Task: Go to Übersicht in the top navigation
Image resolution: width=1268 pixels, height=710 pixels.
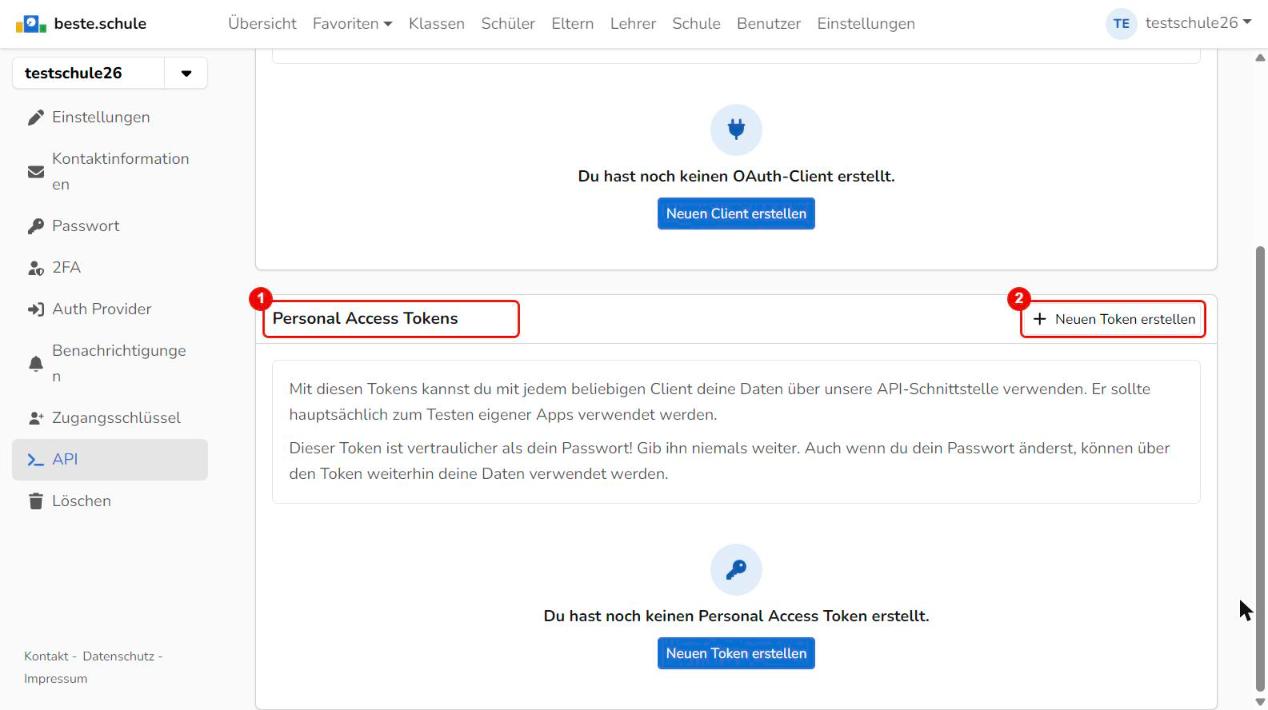Action: 262,23
